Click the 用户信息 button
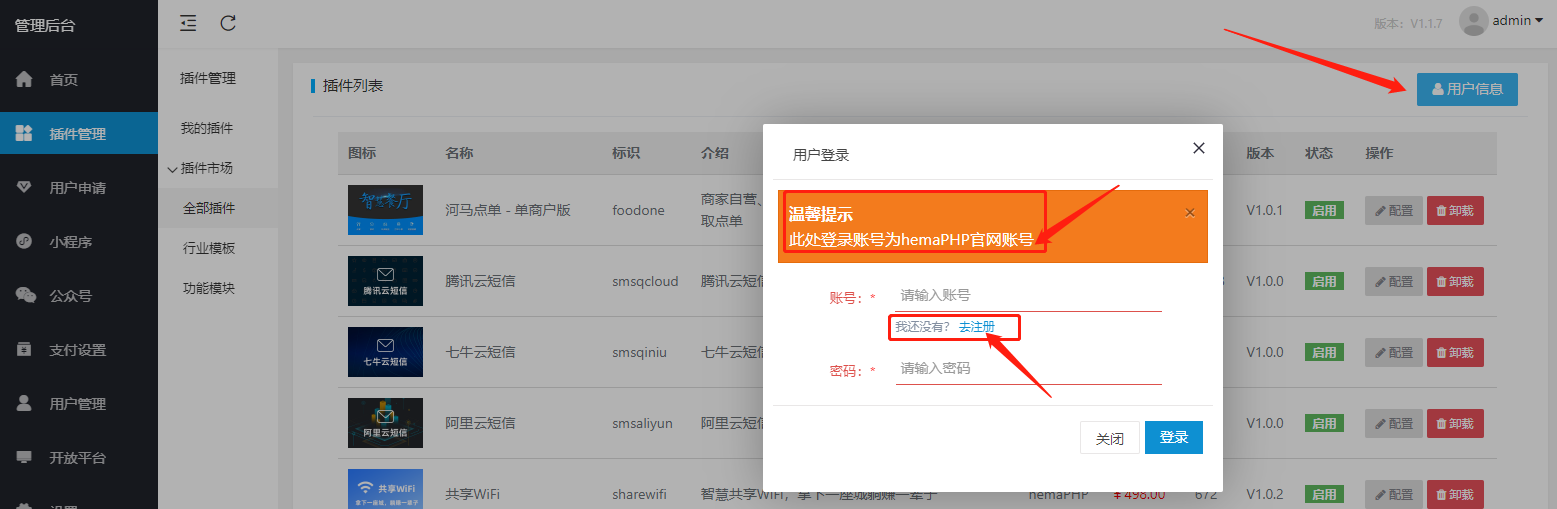The image size is (1557, 509). click(1467, 89)
